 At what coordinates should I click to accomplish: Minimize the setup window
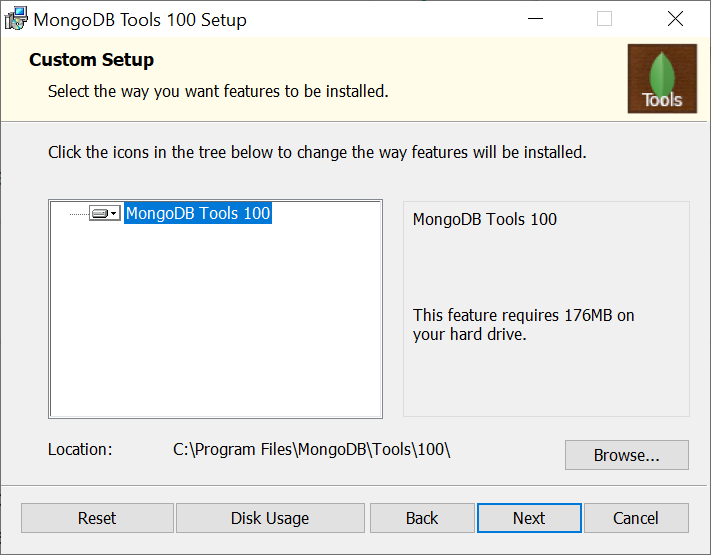pyautogui.click(x=536, y=19)
